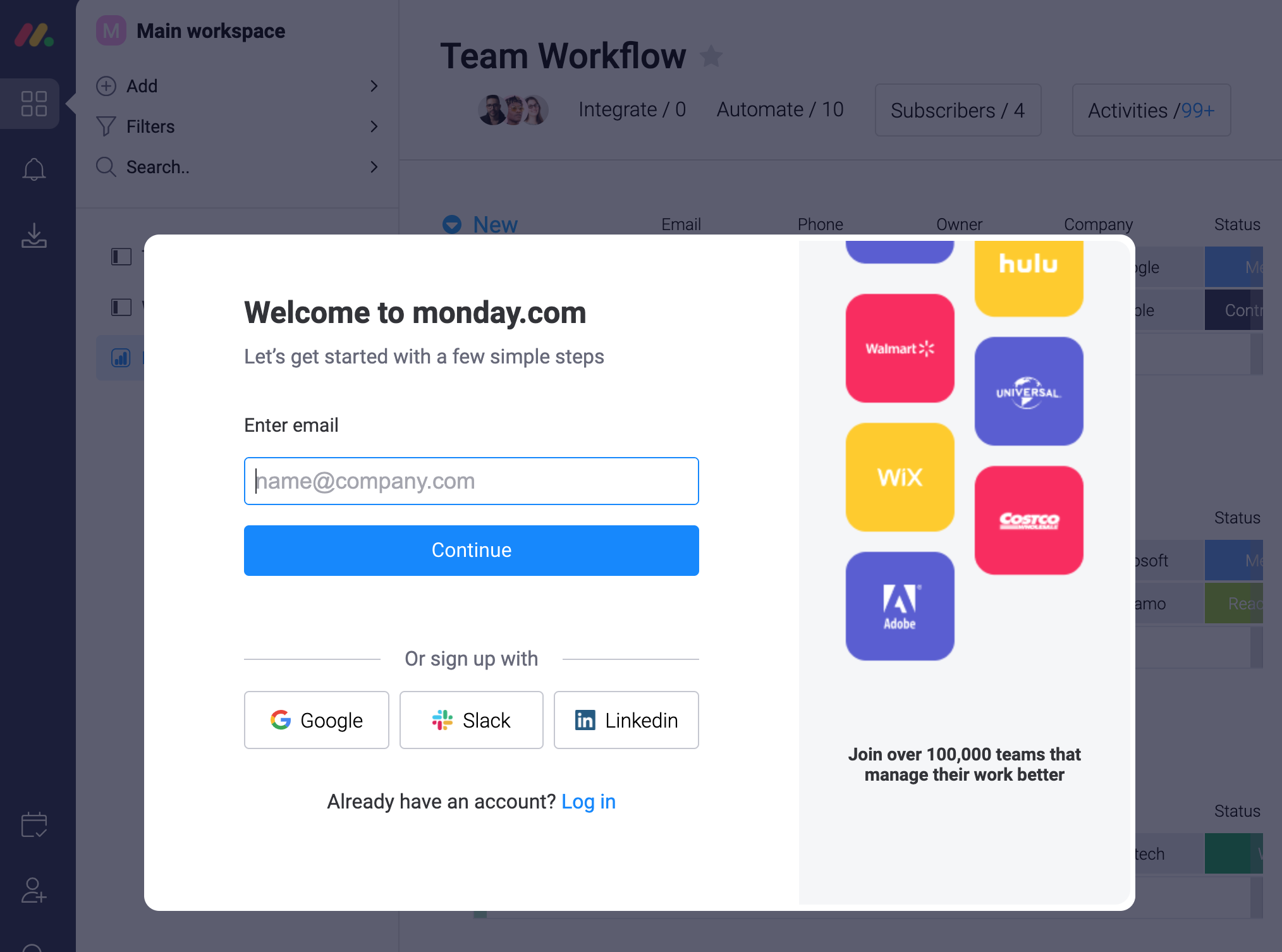This screenshot has width=1282, height=952.
Task: Click the Search magnifier icon
Action: [x=106, y=167]
